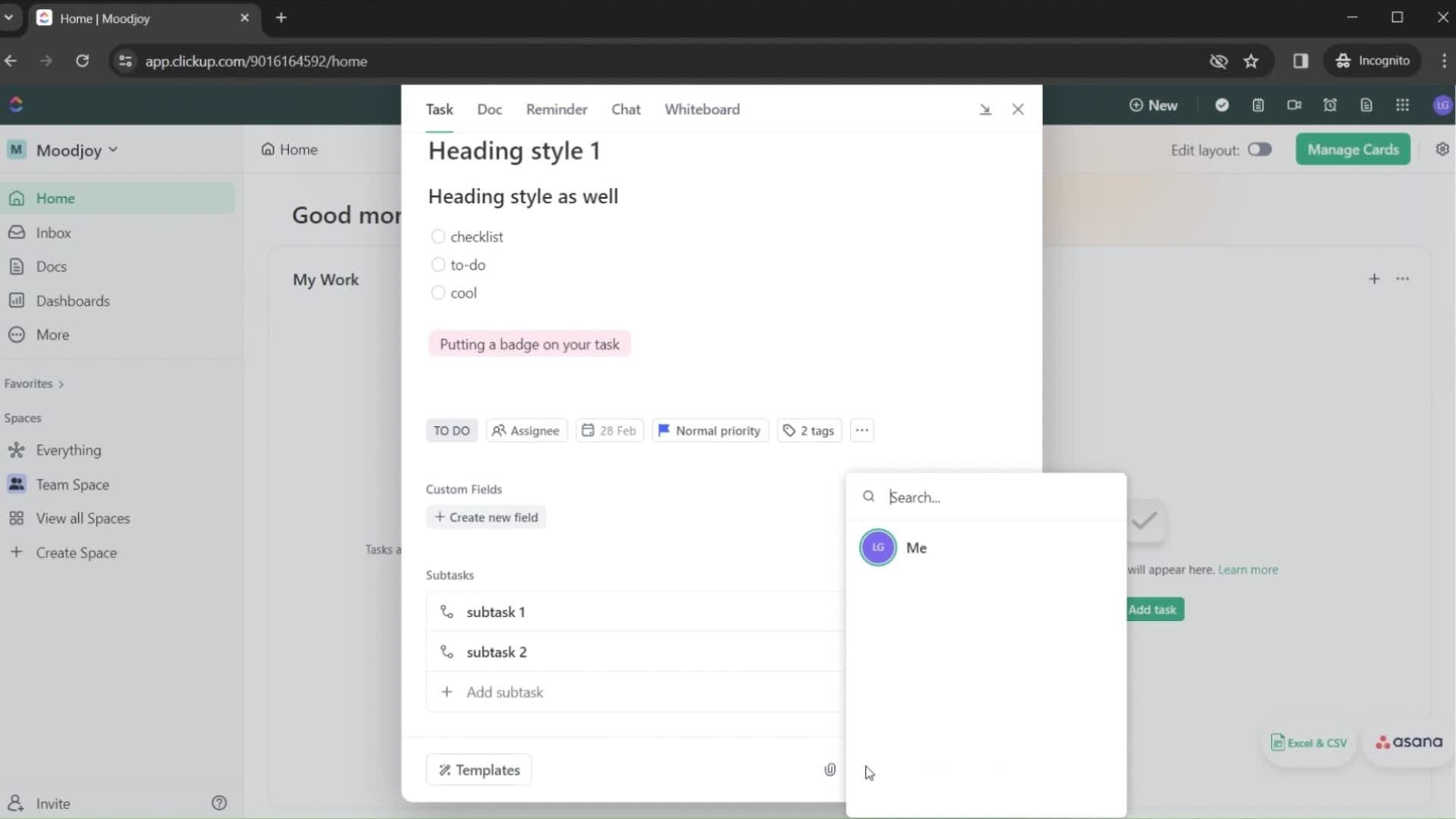The height and width of the screenshot is (819, 1456).
Task: Toggle the cool checklist item
Action: coord(437,292)
